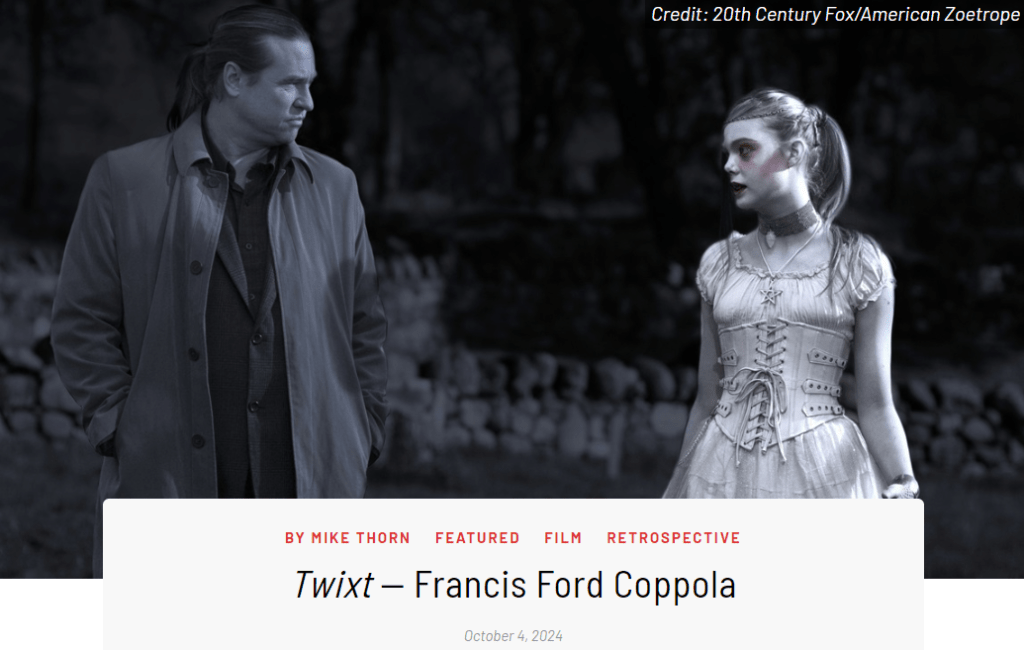Screen dimensions: 1024x650
Task: Click the October 4, 2024 date
Action: (x=513, y=636)
